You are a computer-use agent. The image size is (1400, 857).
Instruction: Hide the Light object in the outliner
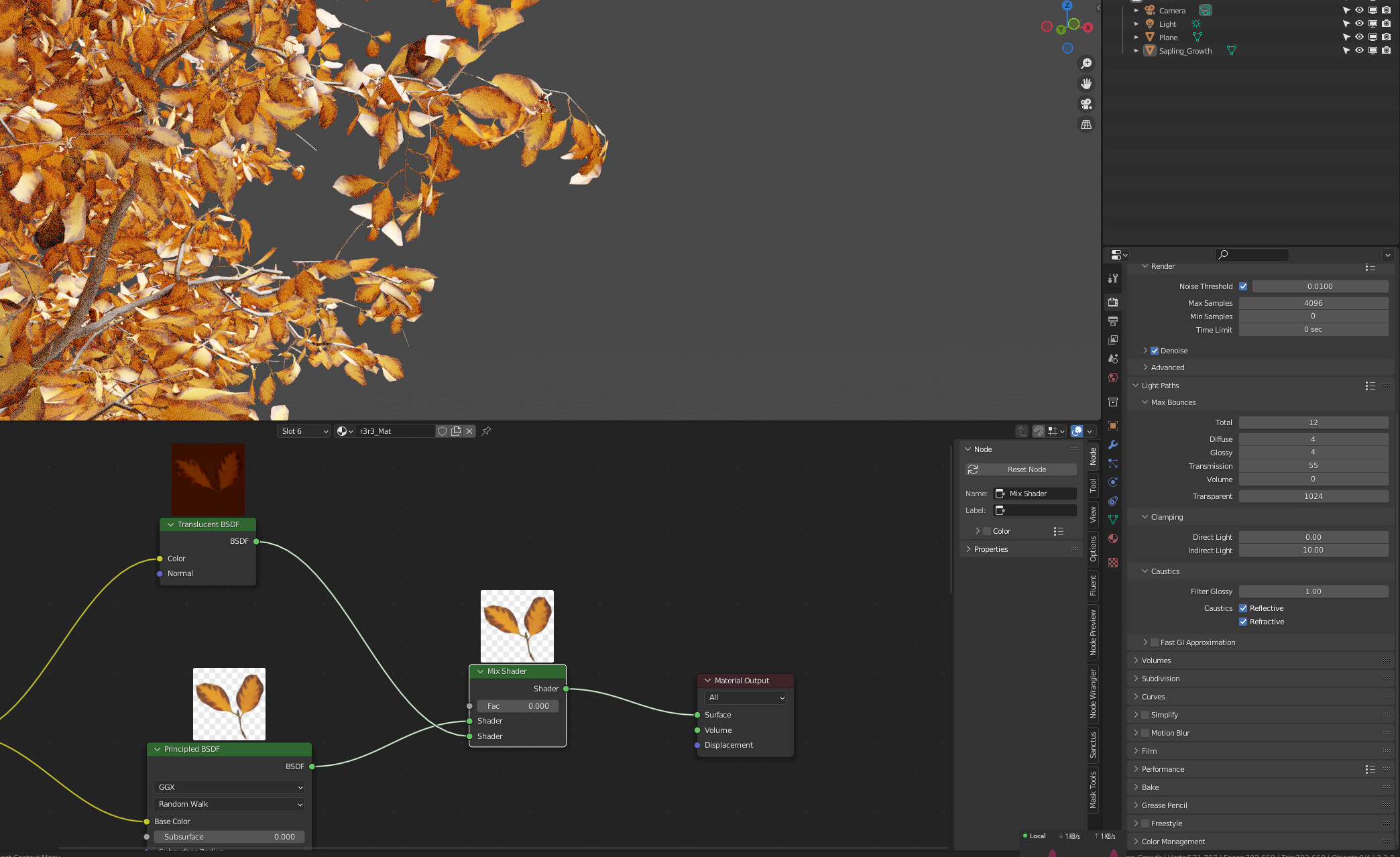click(1359, 23)
